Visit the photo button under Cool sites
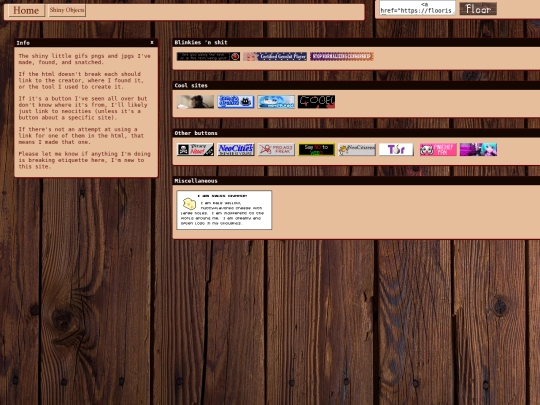Screen dimensions: 540x405 [195, 102]
